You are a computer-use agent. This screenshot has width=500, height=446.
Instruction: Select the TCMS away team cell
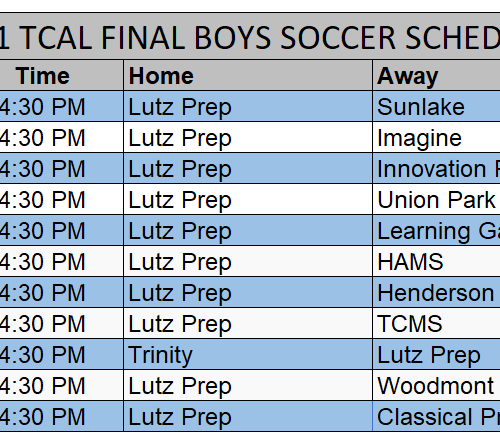pos(436,324)
